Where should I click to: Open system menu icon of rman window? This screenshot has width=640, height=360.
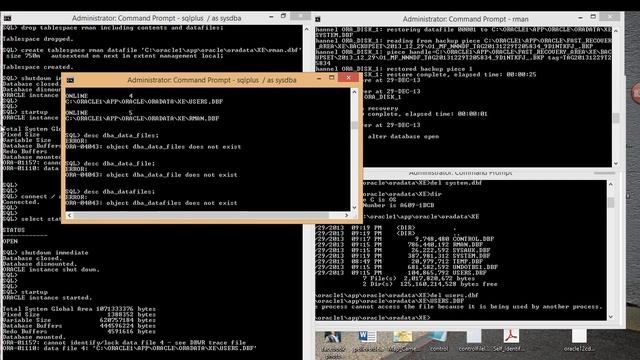pyautogui.click(x=318, y=19)
